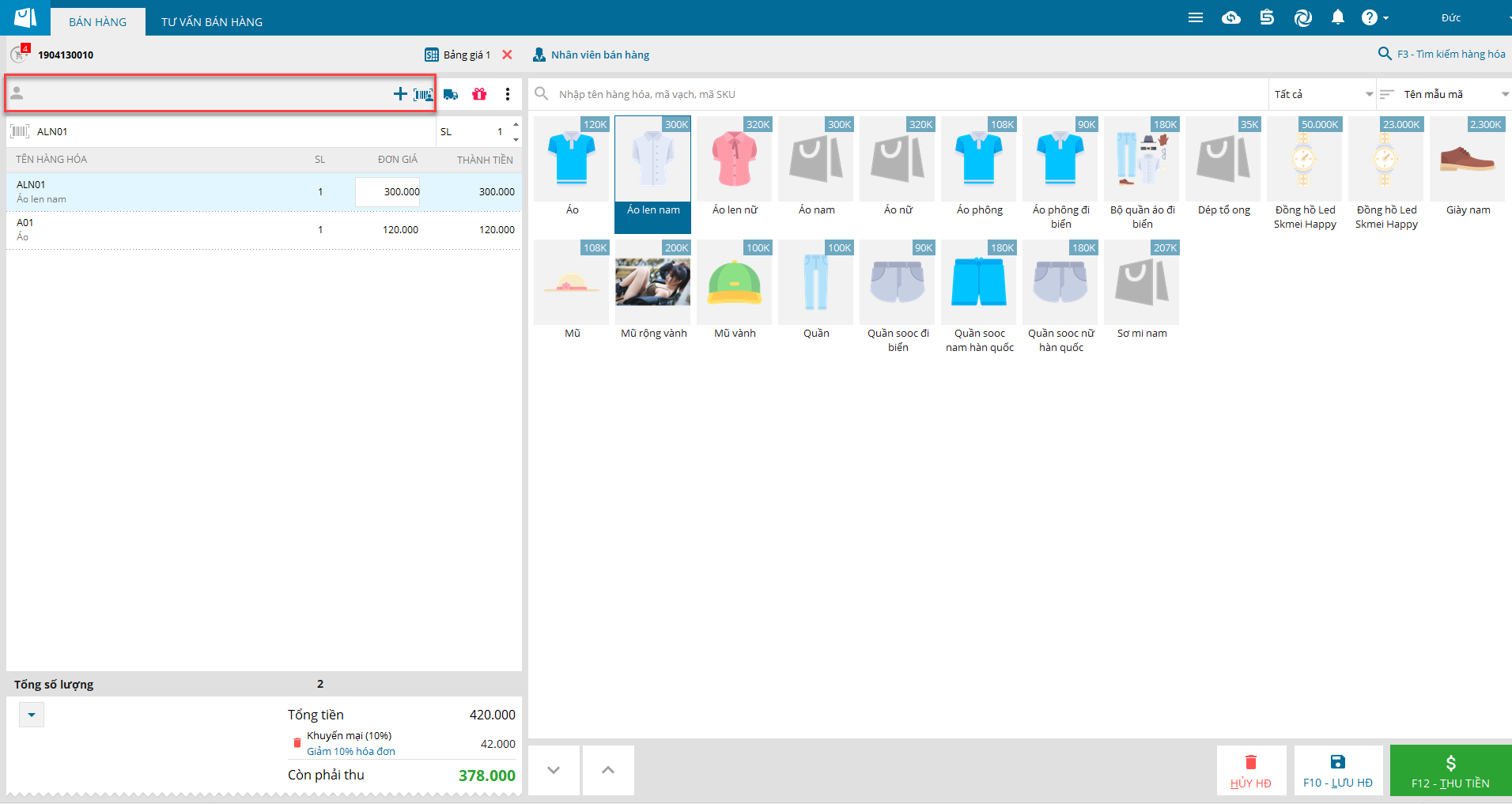
Task: Select Nhân viên bán hàng salesperson
Action: pos(591,55)
